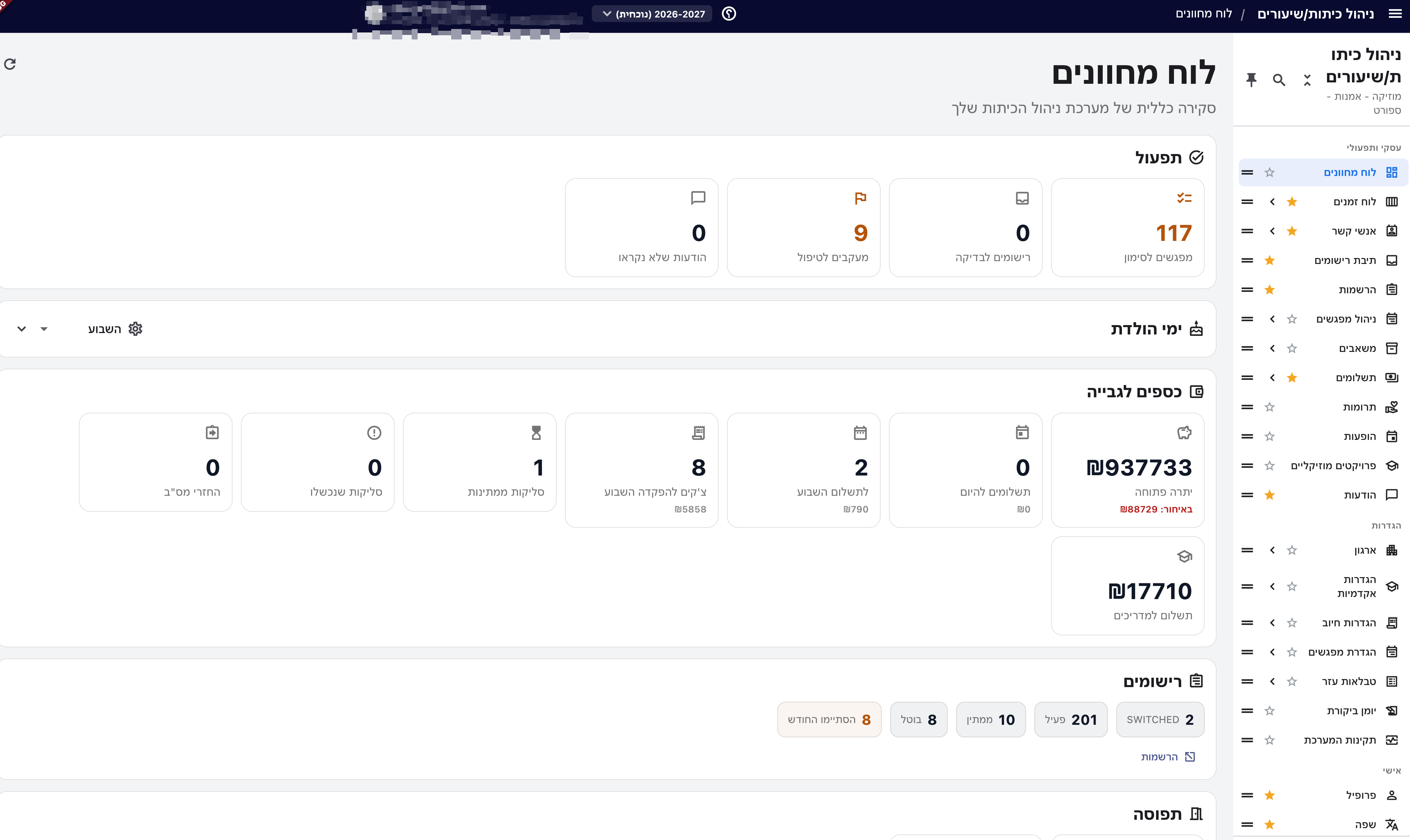Open the 117 מפגשים לסימון card

1128,228
